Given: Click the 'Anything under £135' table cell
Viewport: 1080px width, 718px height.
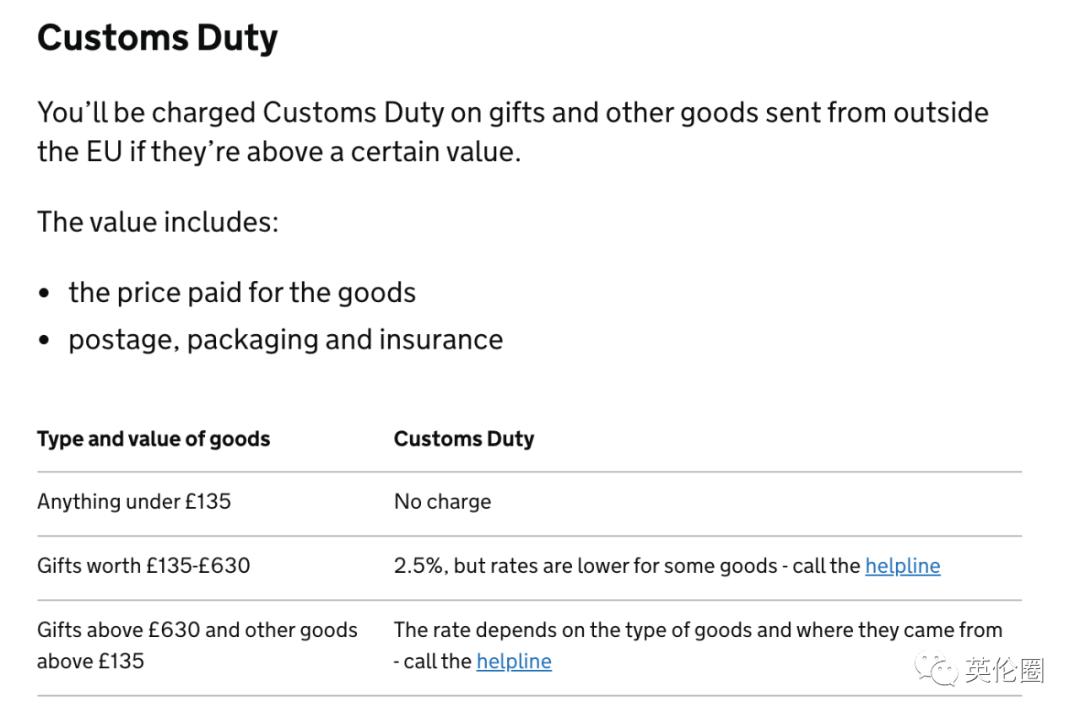Looking at the screenshot, I should click(134, 502).
